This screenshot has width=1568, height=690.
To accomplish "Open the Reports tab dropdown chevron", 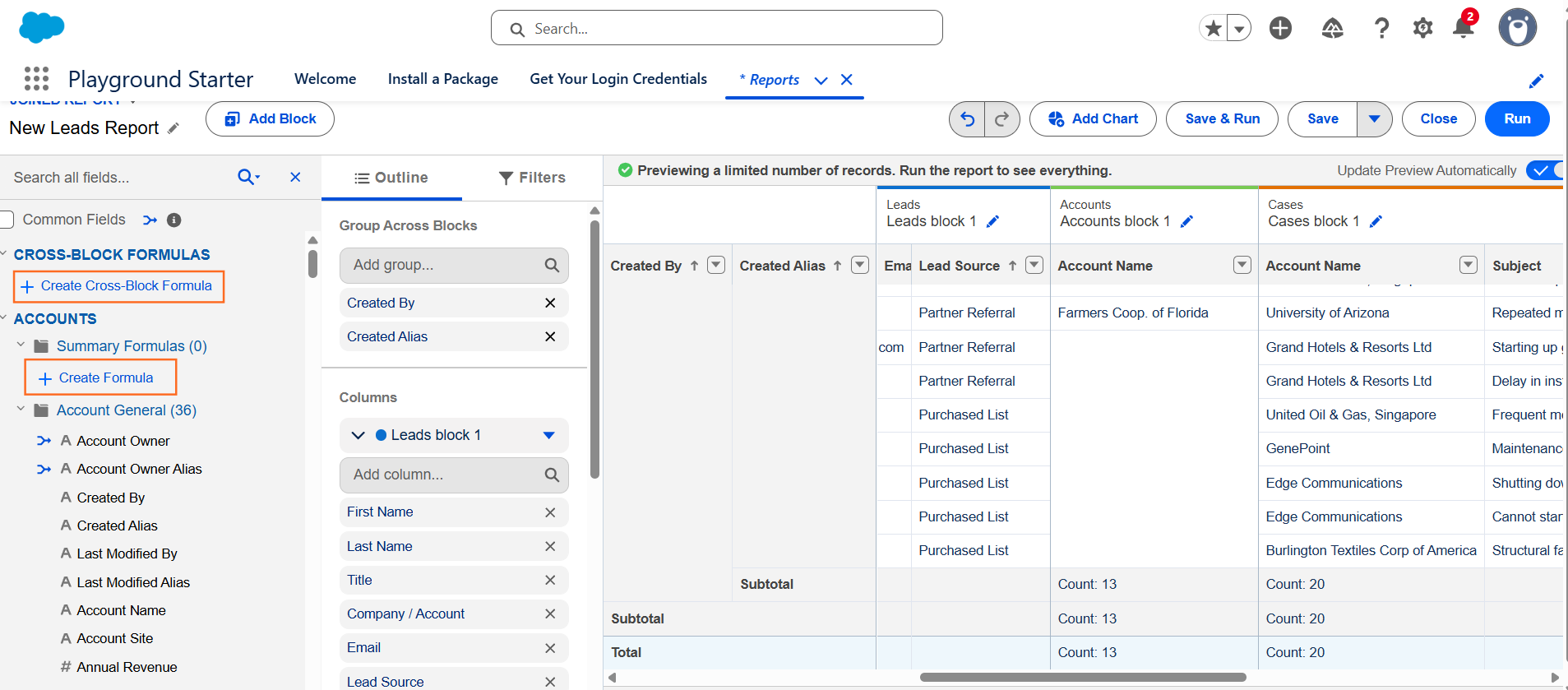I will click(x=821, y=80).
